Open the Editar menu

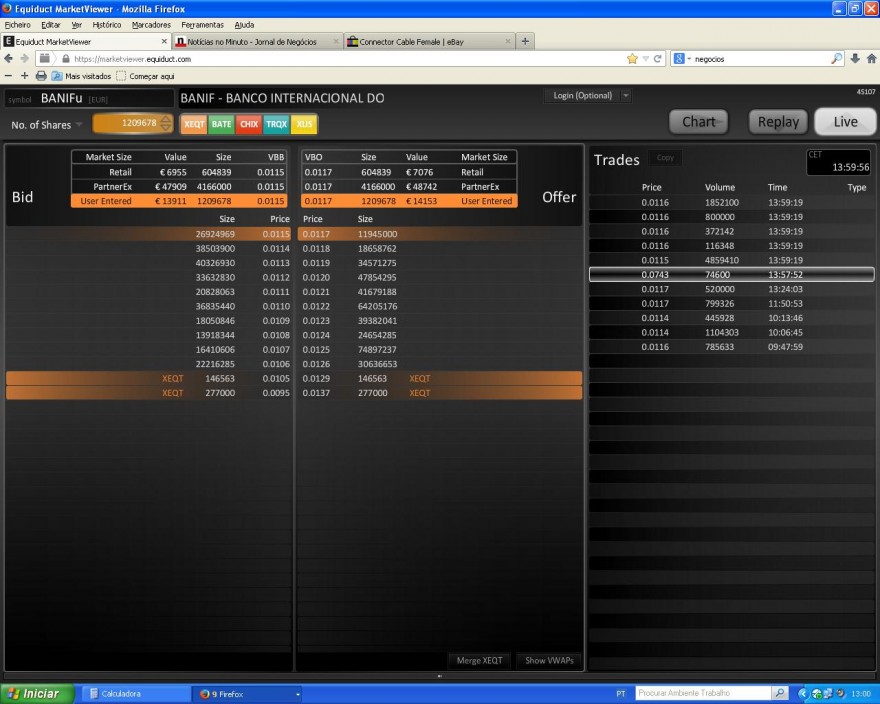pos(51,25)
